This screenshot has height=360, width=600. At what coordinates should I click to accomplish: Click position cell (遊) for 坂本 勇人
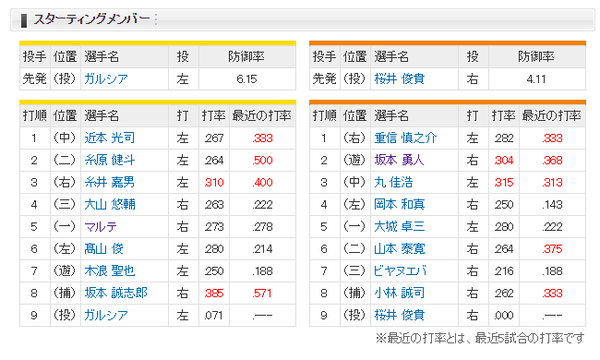pyautogui.click(x=355, y=160)
